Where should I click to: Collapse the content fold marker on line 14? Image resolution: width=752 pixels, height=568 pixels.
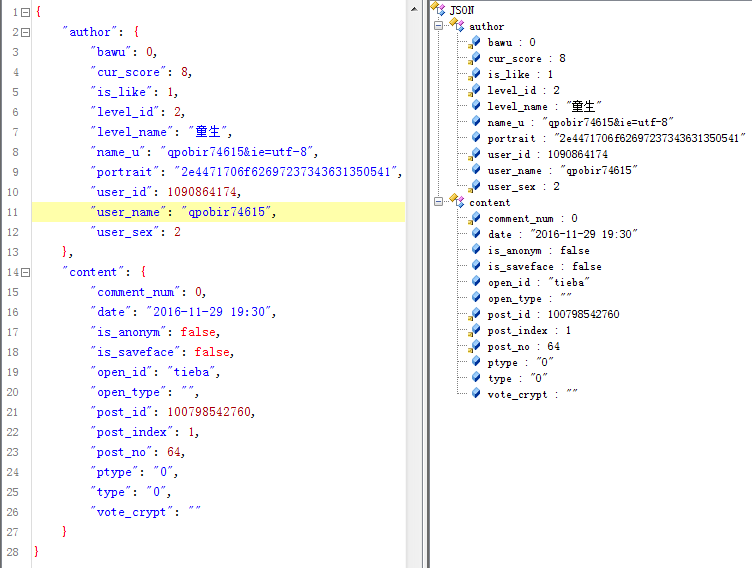click(26, 272)
